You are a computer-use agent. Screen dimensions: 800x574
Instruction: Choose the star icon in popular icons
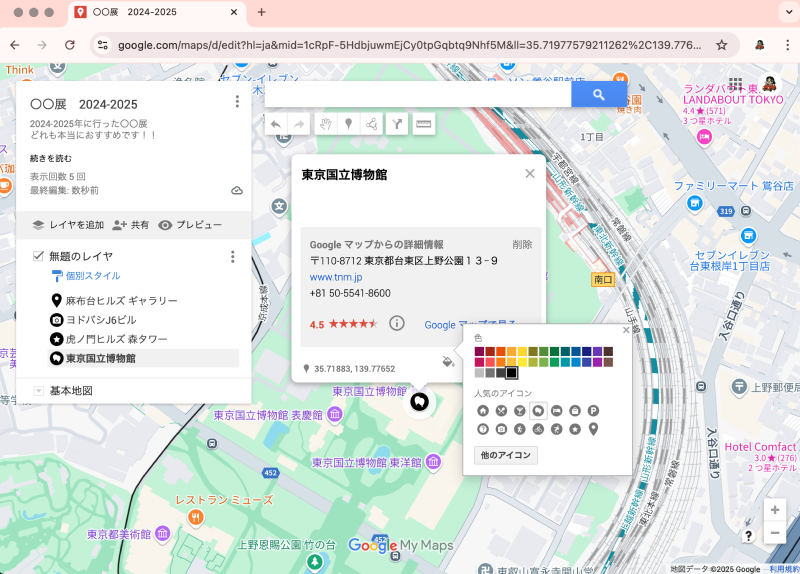point(574,429)
